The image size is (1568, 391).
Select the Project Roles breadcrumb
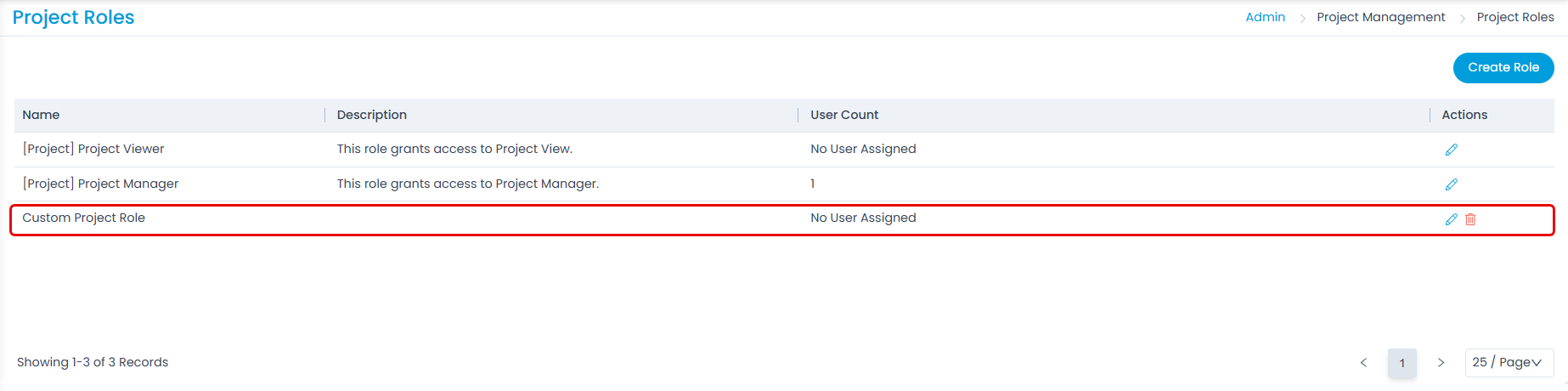click(1515, 17)
